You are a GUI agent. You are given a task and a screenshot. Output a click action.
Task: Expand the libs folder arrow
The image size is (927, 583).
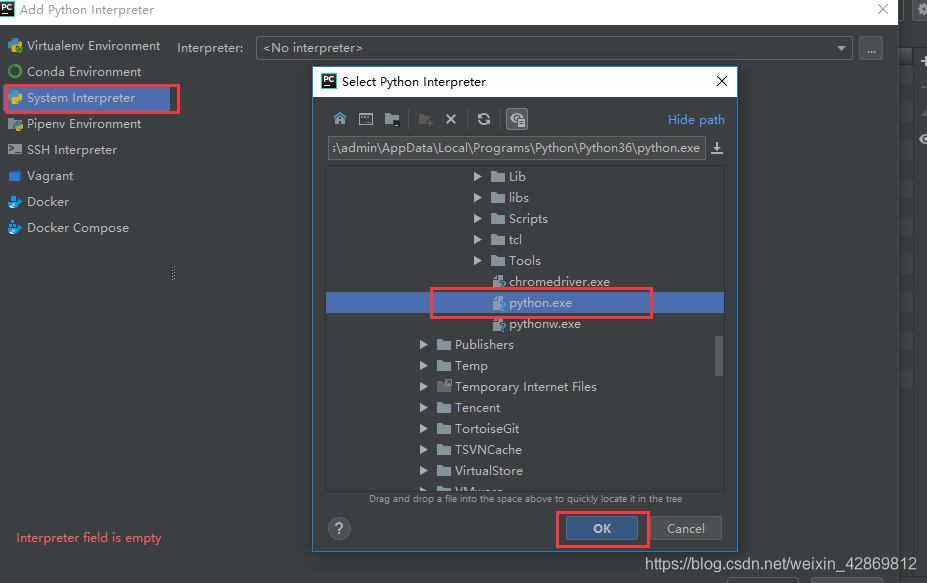point(478,197)
